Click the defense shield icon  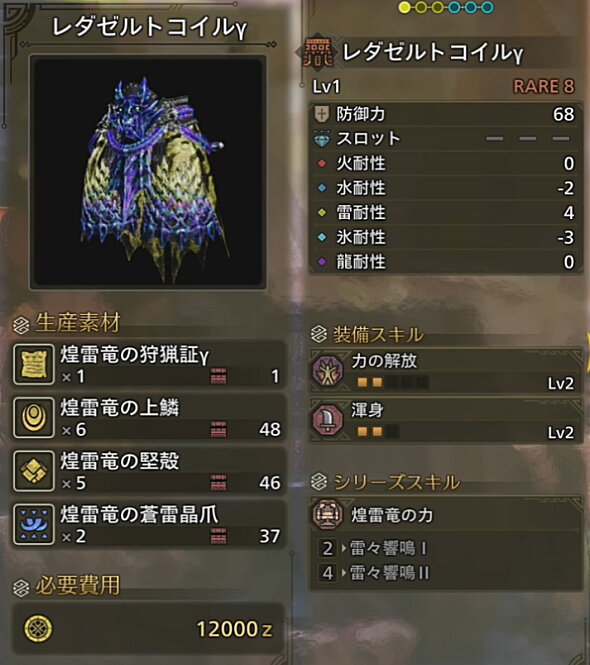(322, 114)
